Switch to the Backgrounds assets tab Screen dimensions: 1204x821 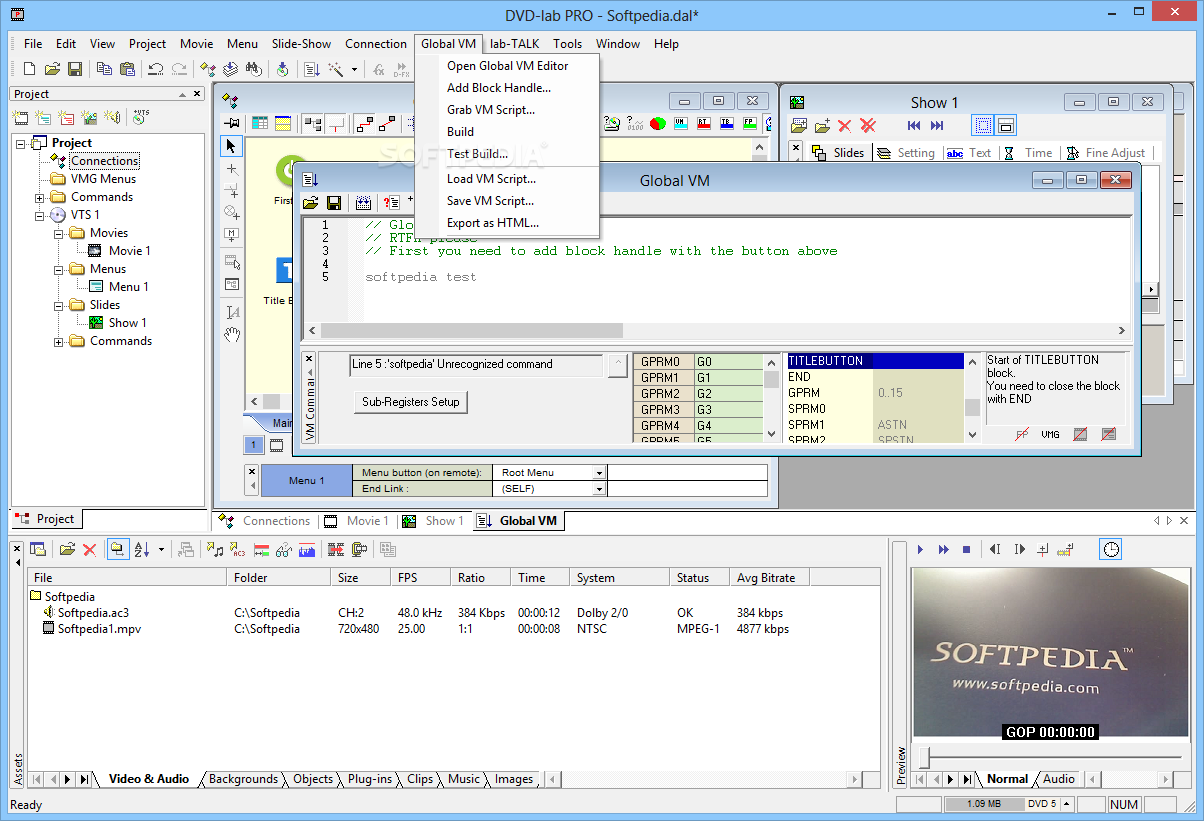(243, 779)
